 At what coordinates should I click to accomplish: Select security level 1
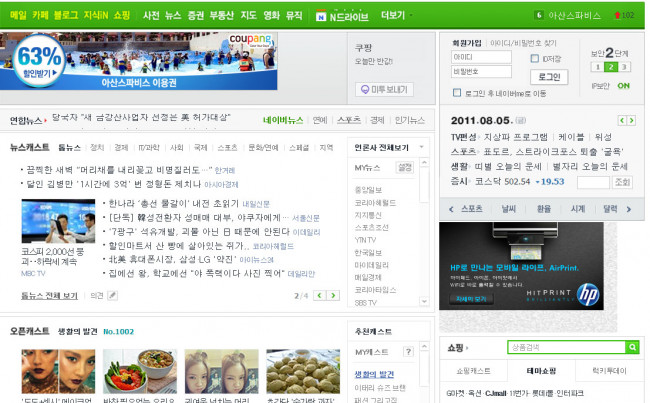[x=597, y=67]
